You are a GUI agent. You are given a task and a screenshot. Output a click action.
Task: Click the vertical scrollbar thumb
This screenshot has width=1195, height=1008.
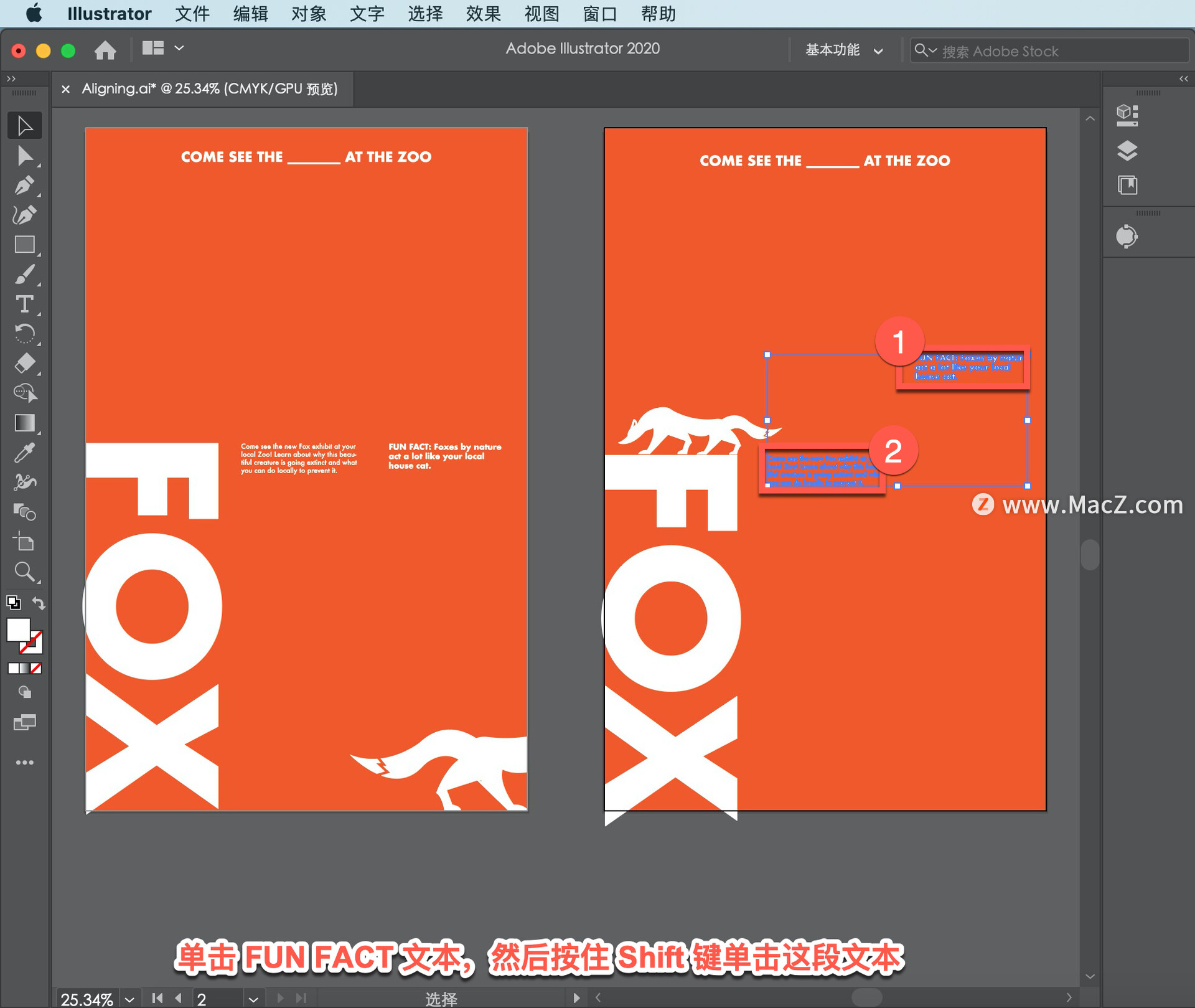click(x=1090, y=554)
